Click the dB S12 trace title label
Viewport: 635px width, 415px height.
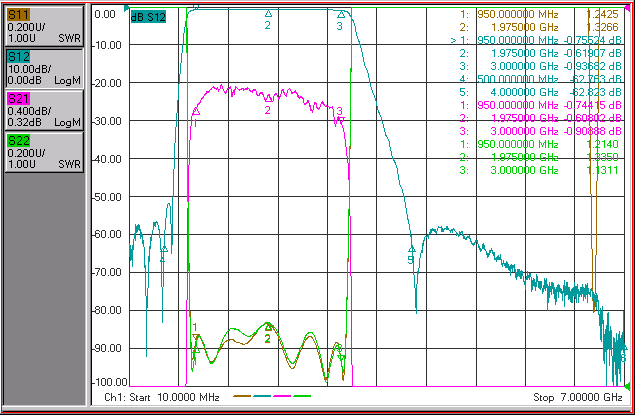pos(148,17)
